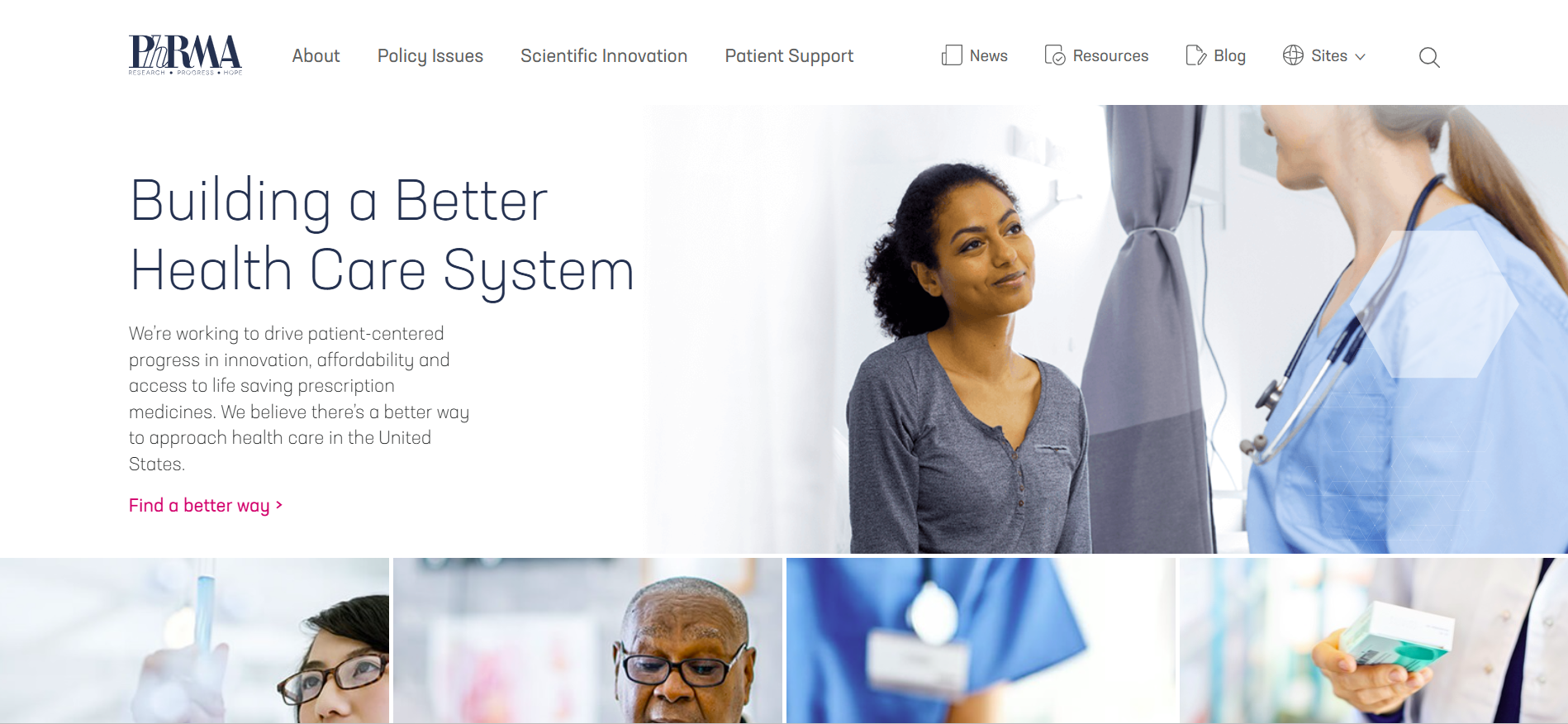The width and height of the screenshot is (1568, 724).
Task: Open the hand holding medicine box thumbnail
Action: tap(1374, 641)
